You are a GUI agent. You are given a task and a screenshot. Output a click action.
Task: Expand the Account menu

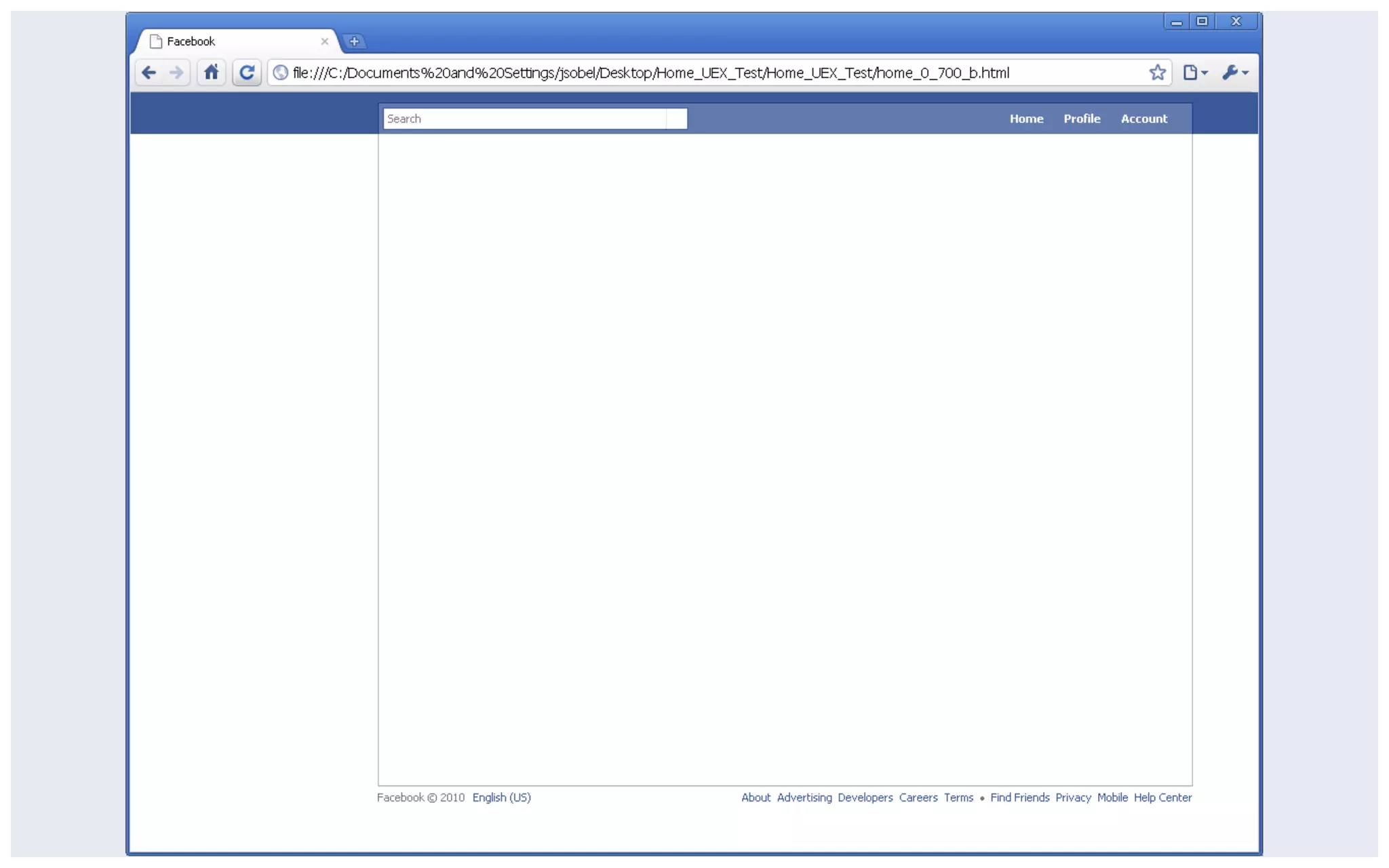(1143, 119)
